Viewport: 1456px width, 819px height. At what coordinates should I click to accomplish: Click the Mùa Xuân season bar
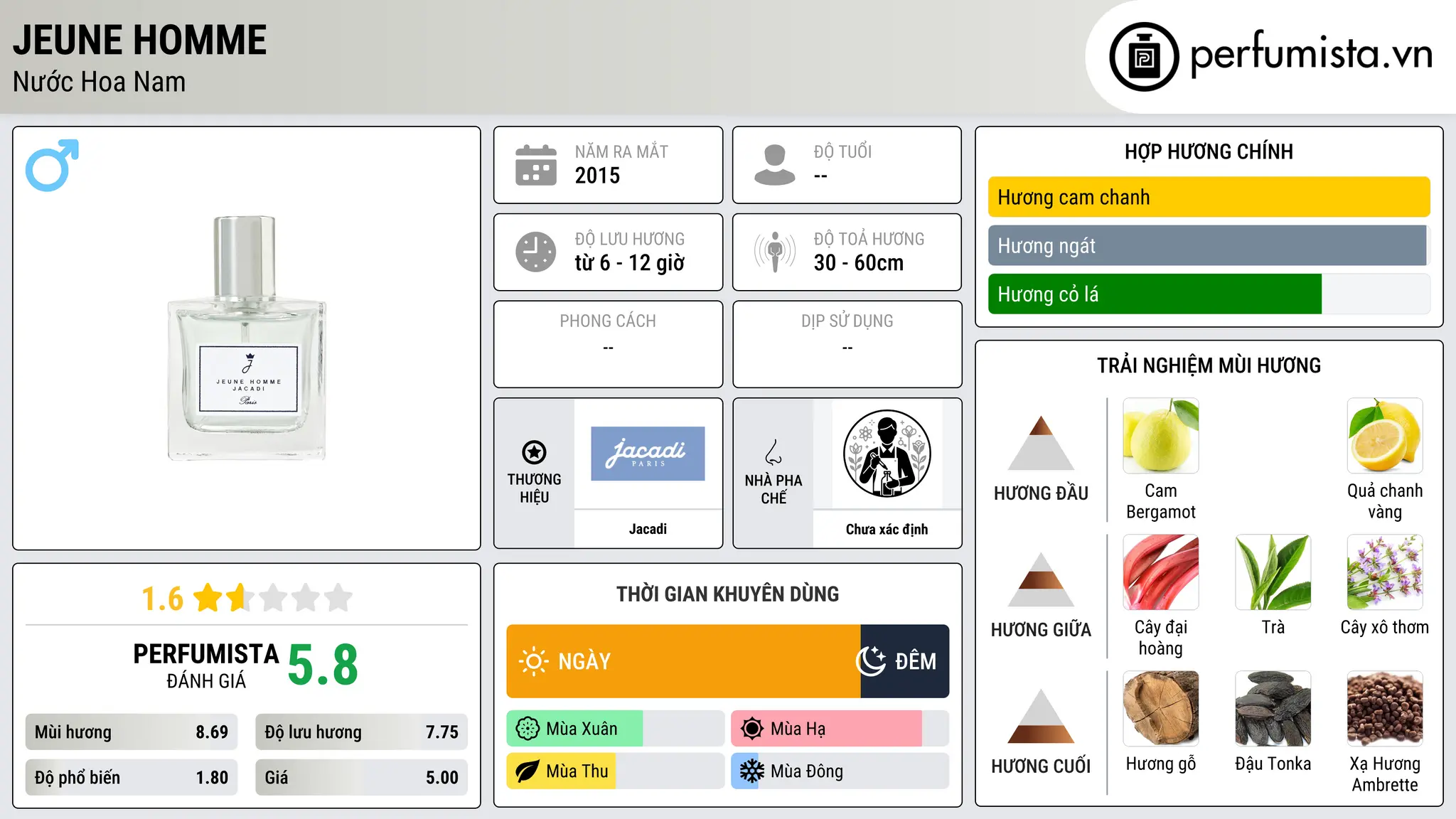pos(615,729)
